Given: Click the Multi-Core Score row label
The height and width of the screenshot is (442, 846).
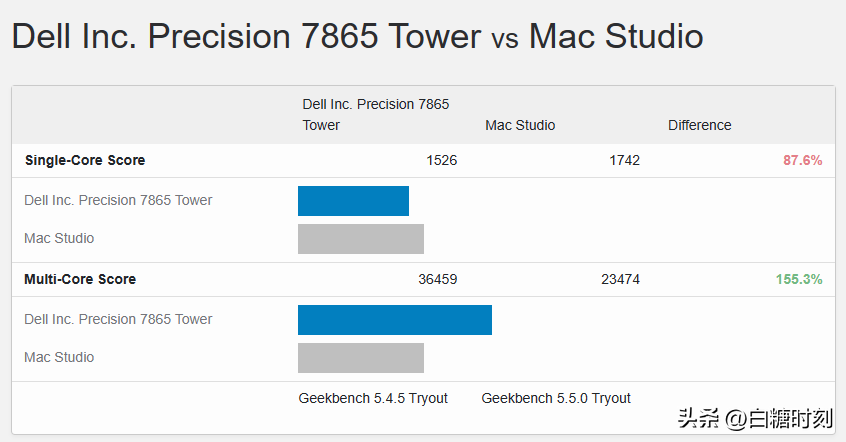Looking at the screenshot, I should tap(80, 279).
